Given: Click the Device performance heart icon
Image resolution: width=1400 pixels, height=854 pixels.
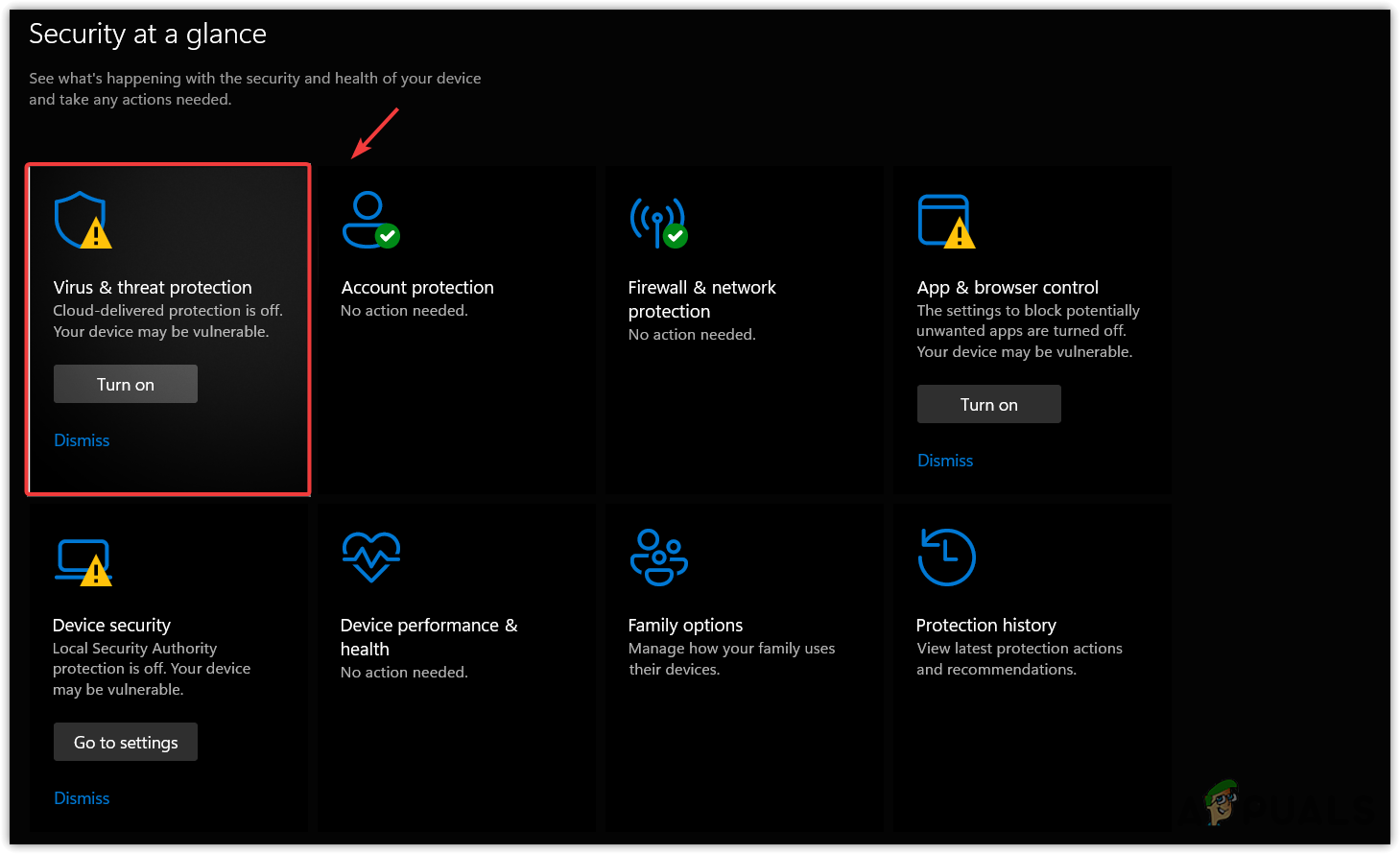Looking at the screenshot, I should (371, 557).
